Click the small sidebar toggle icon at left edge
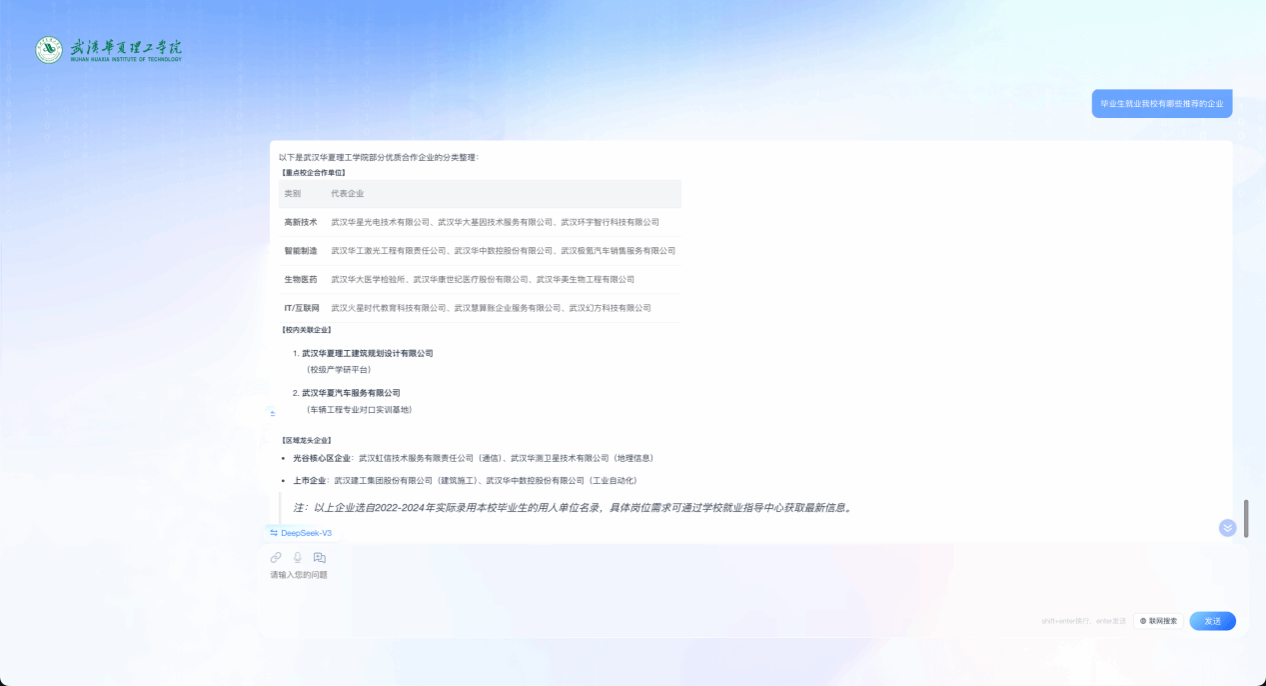Image resolution: width=1266 pixels, height=686 pixels. tap(273, 413)
